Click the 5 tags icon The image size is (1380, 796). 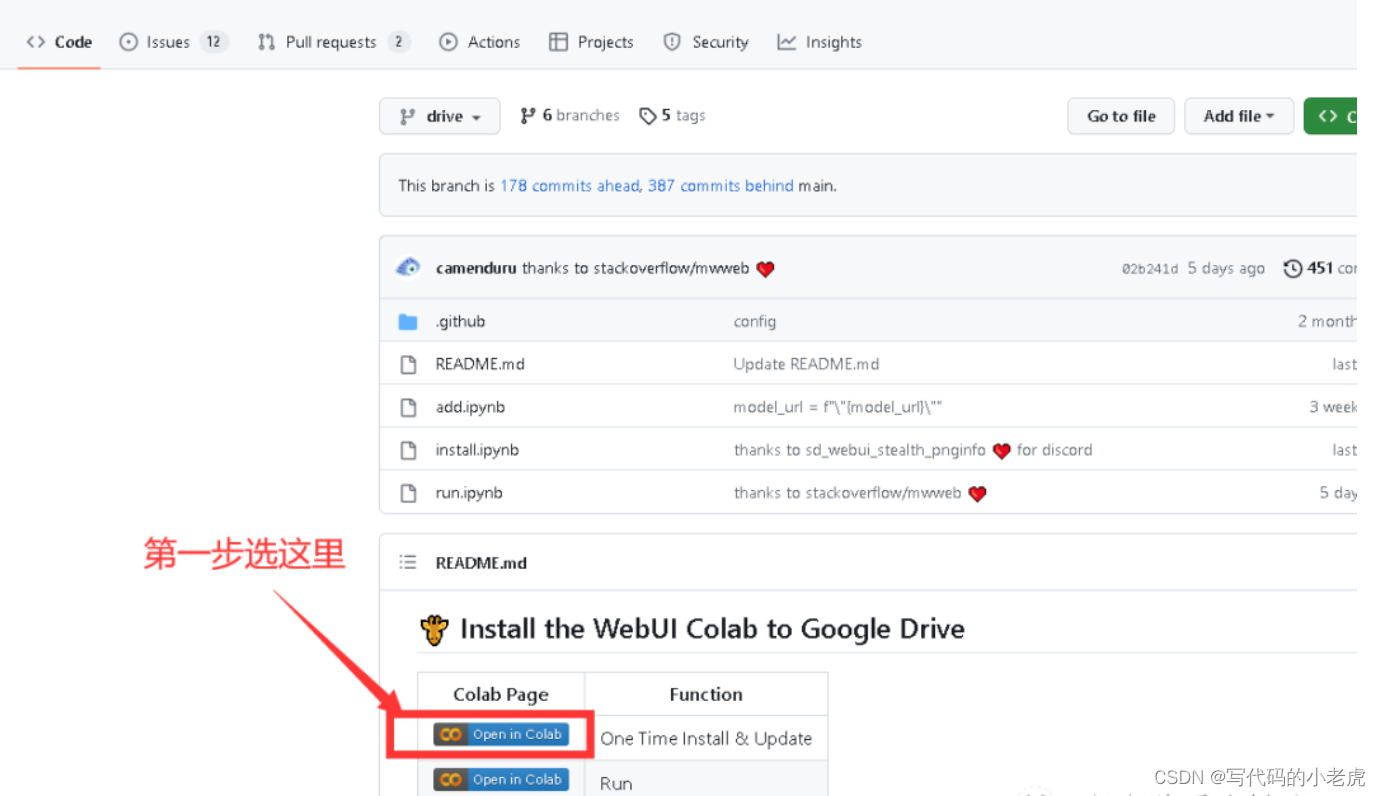click(x=648, y=115)
